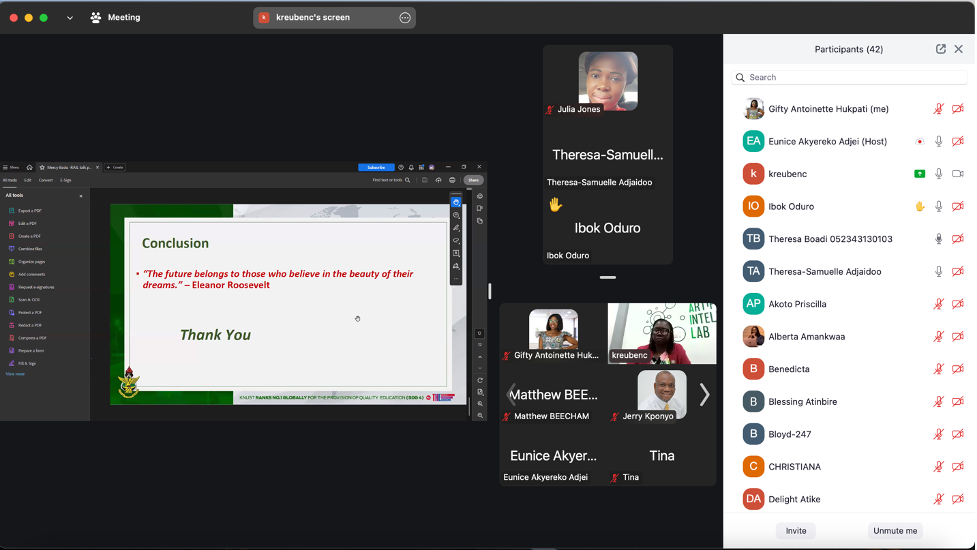Select the Edit tab in shared Acrobat window
Screen dimensions: 977x550
pyautogui.click(x=28, y=180)
